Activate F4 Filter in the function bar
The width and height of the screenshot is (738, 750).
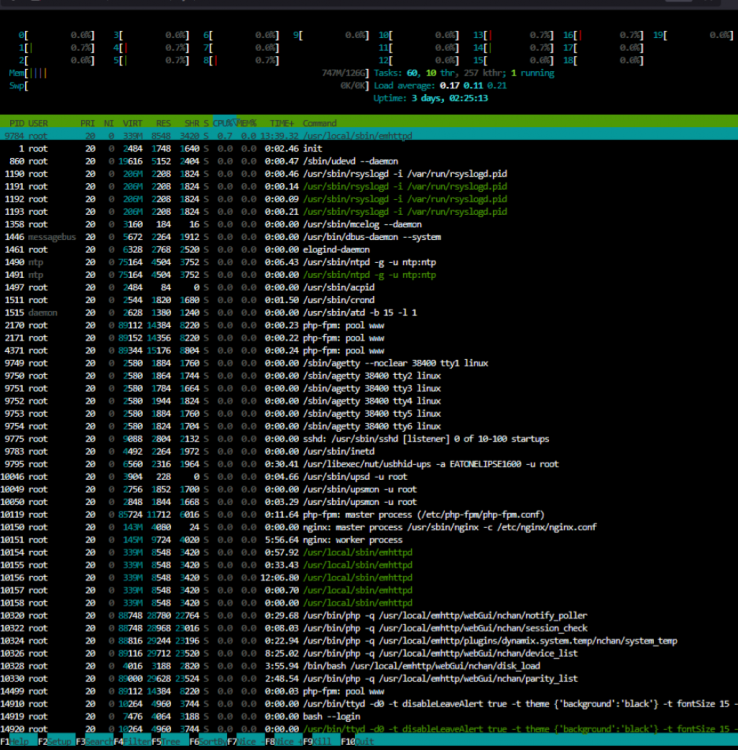tap(132, 741)
